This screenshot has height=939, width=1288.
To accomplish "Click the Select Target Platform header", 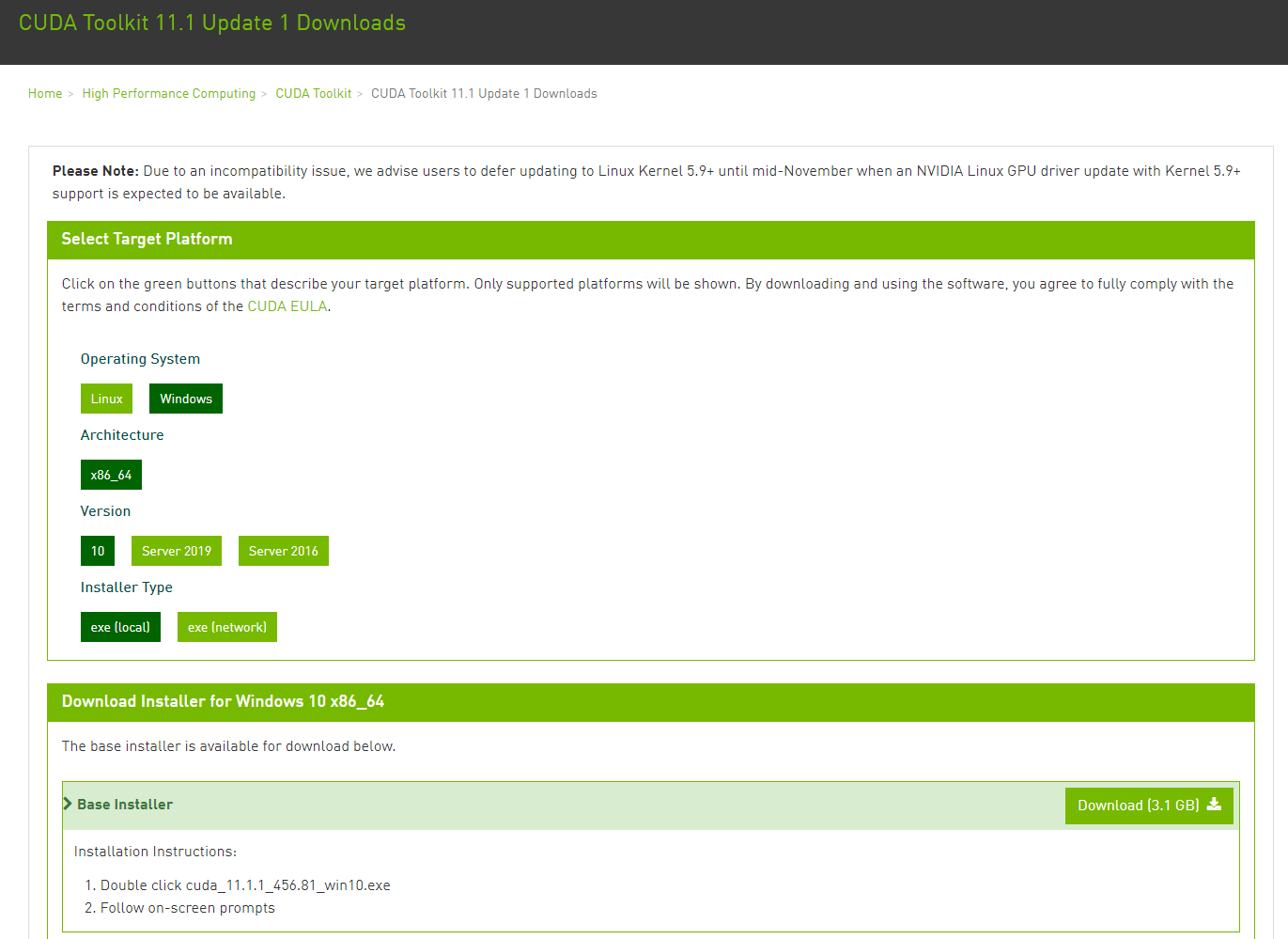I will 651,240.
